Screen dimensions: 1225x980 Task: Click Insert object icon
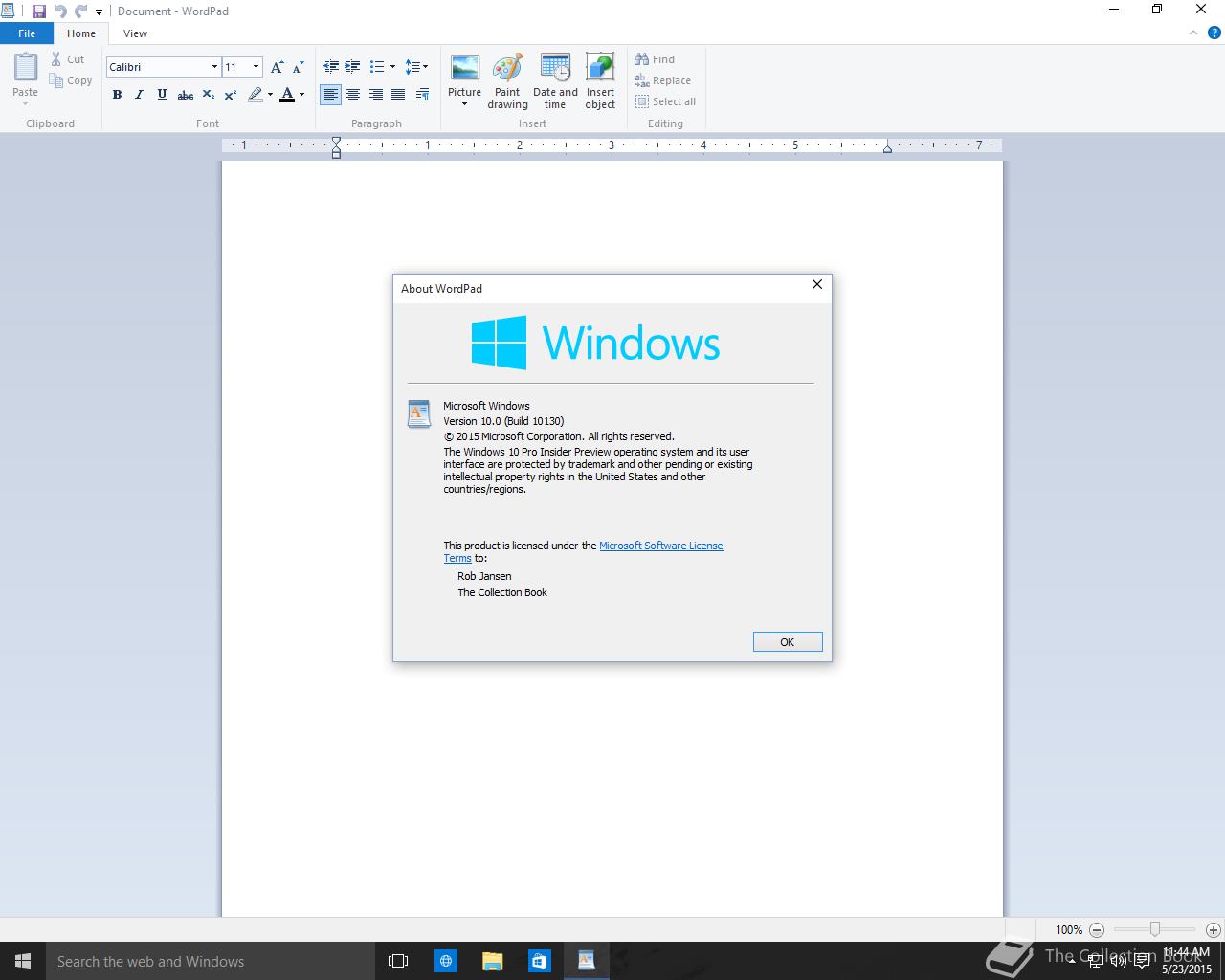point(600,81)
